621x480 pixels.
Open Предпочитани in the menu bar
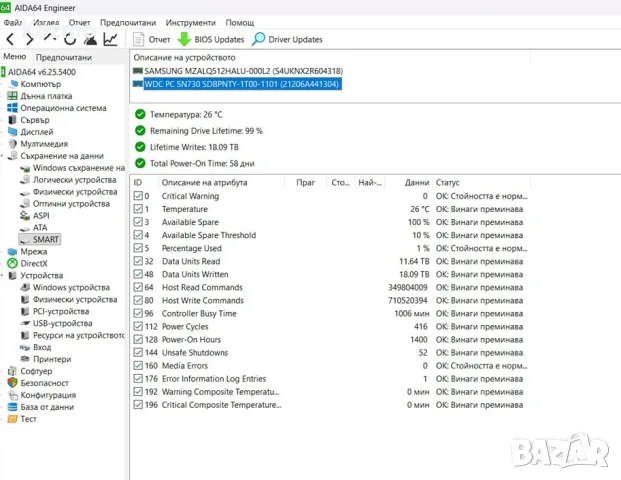(x=128, y=23)
